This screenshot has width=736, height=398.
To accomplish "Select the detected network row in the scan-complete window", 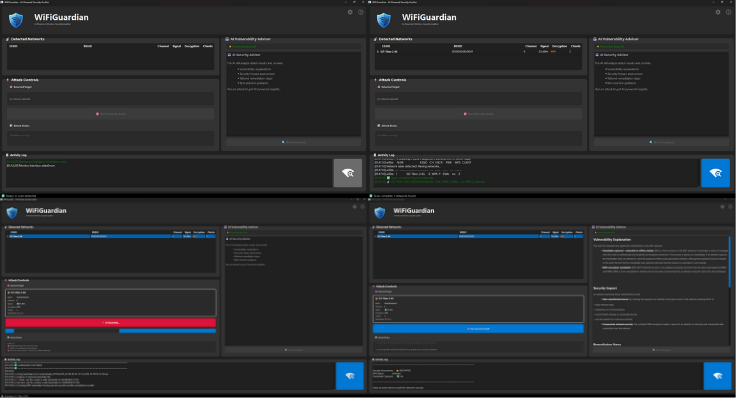I will click(x=478, y=51).
